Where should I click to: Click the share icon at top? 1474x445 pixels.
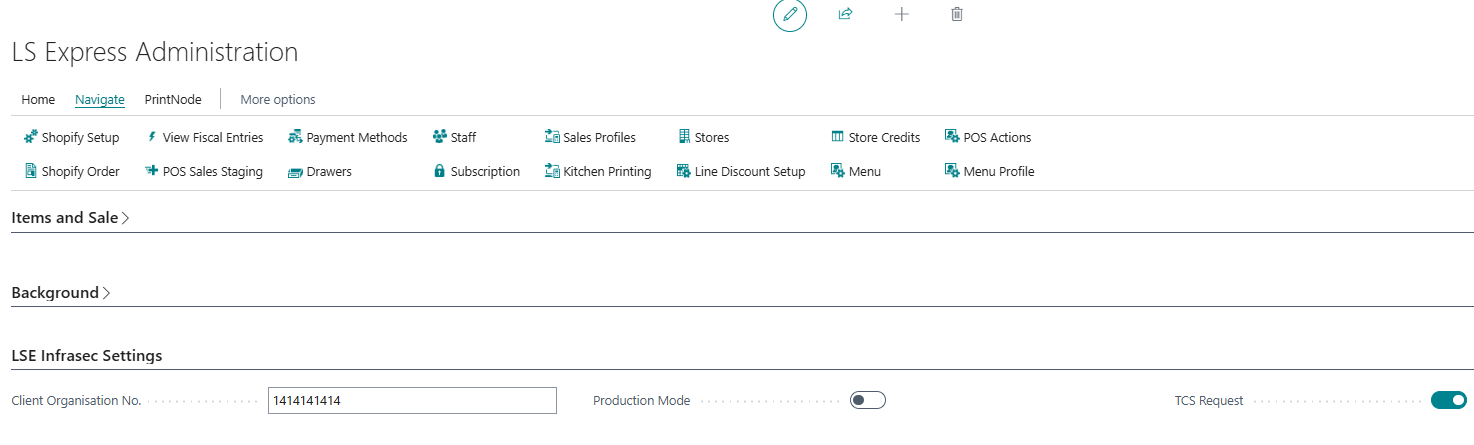845,15
